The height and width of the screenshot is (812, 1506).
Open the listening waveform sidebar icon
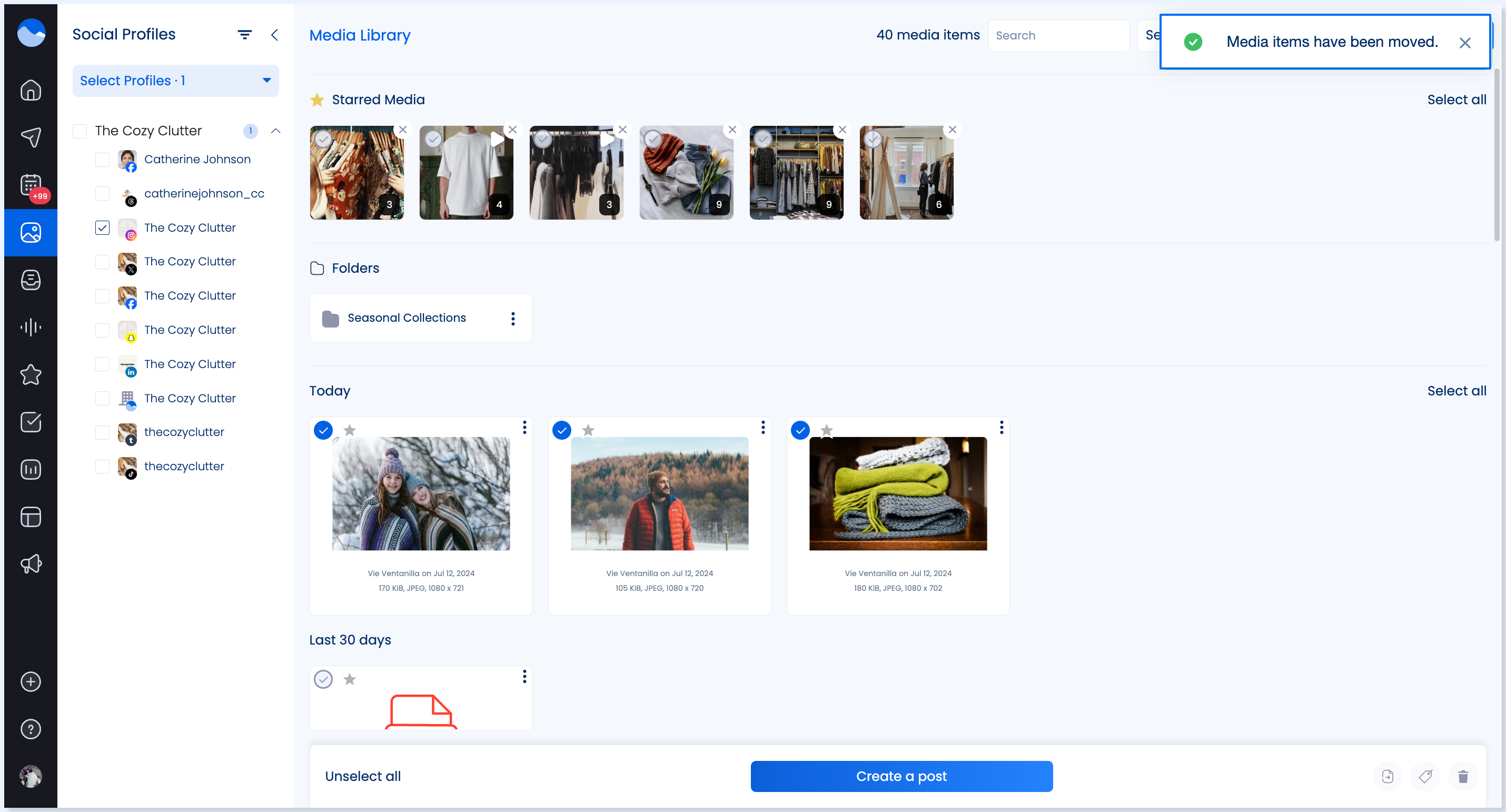(x=31, y=328)
